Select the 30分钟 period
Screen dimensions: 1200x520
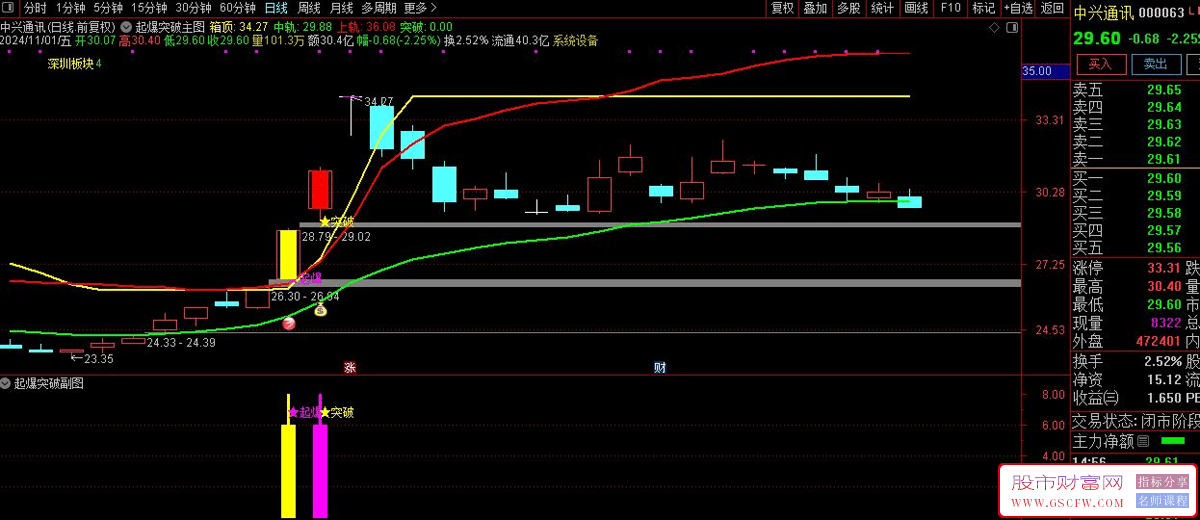coord(193,8)
